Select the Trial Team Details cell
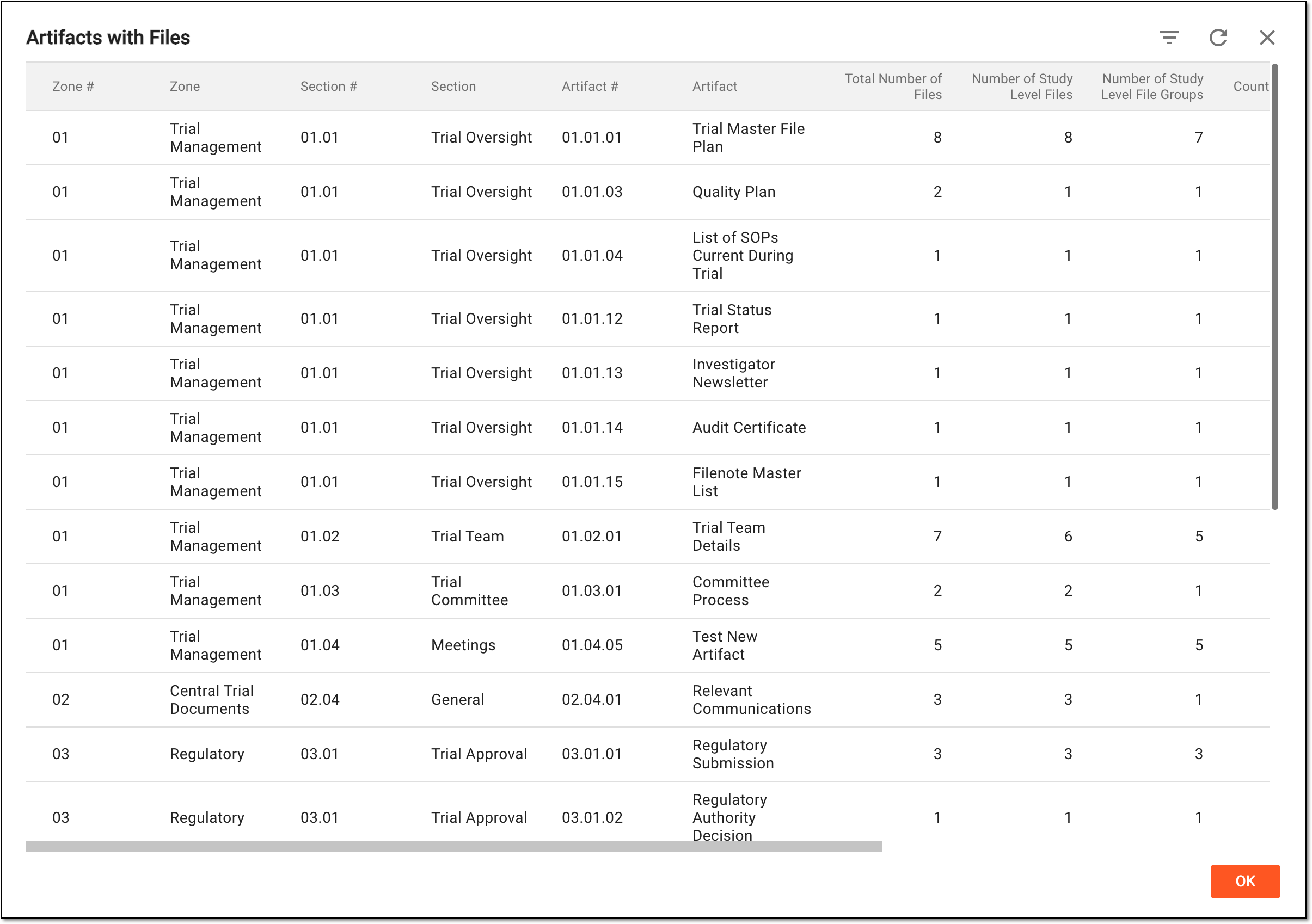The image size is (1312, 924). [x=728, y=536]
